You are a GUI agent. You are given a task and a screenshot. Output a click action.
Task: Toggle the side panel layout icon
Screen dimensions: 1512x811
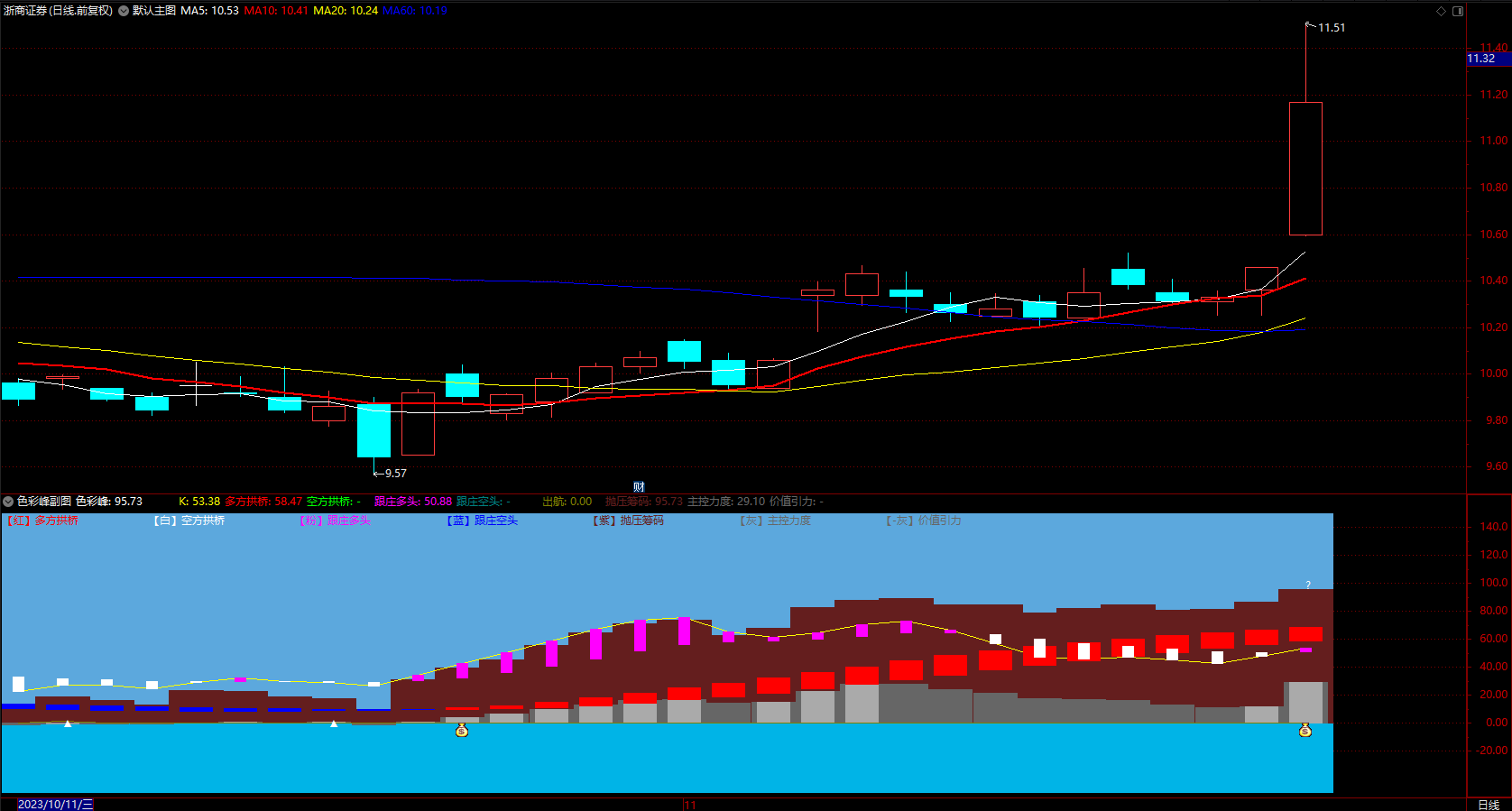coord(1458,11)
